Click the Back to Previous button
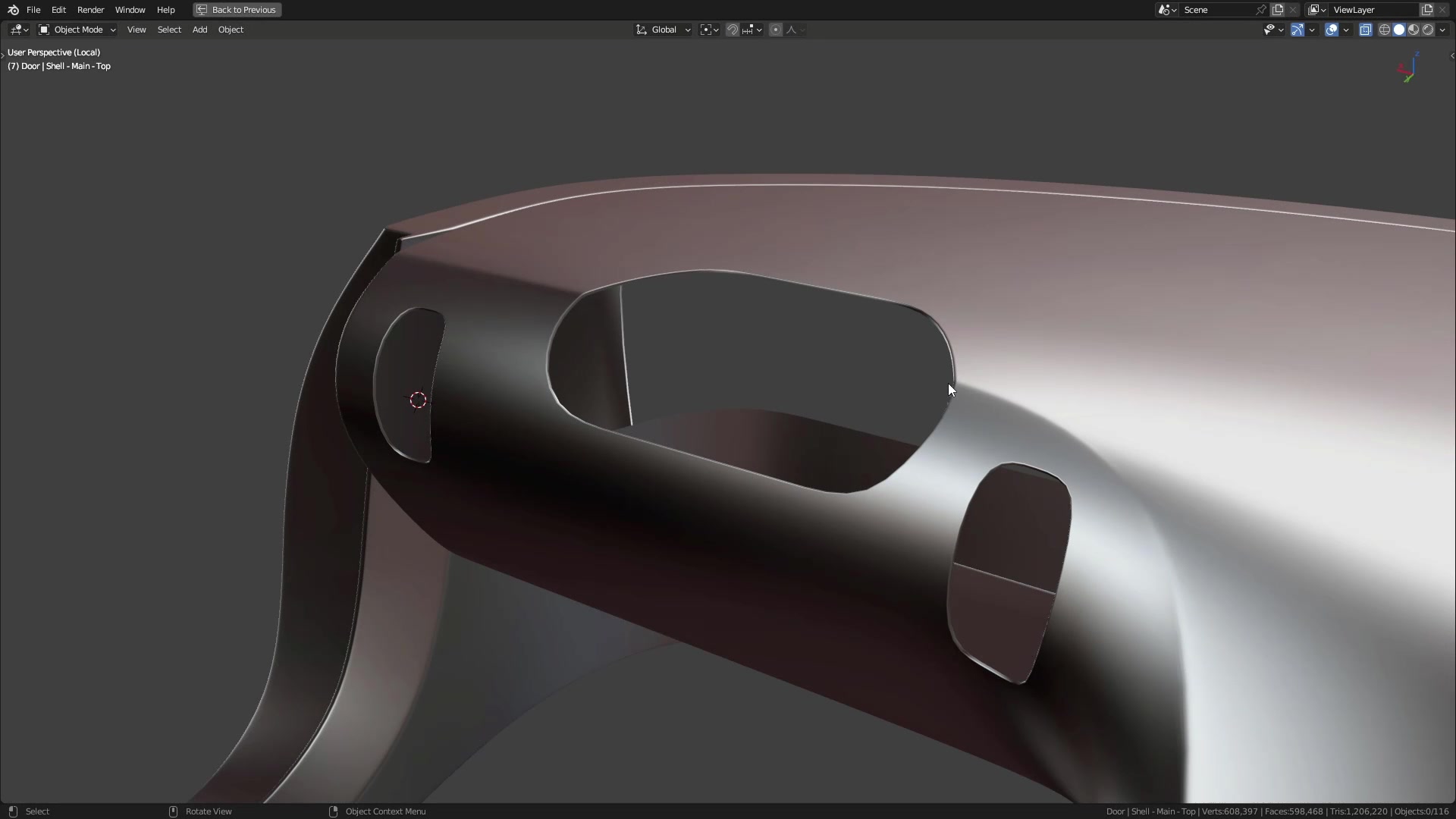 point(237,10)
